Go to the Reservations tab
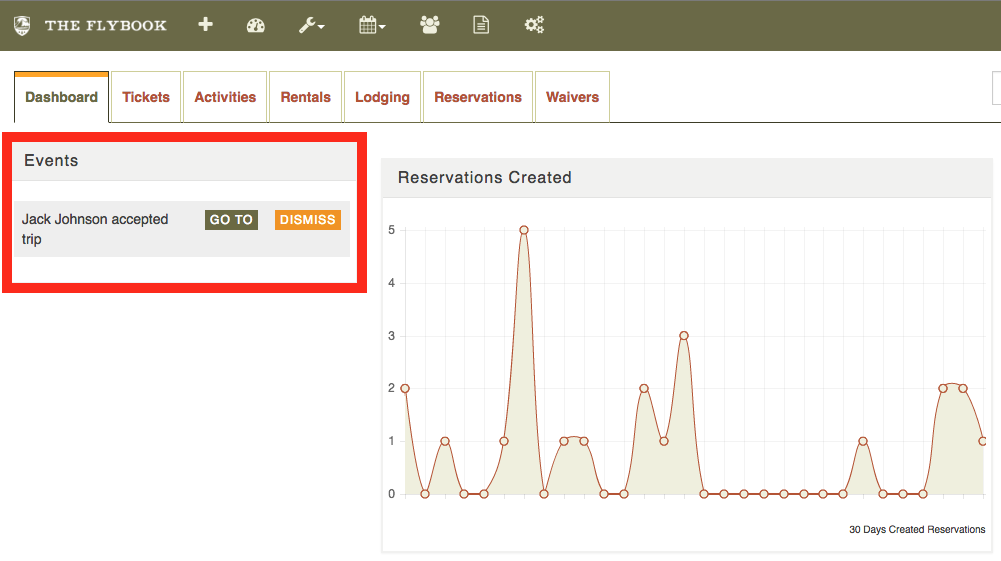Image resolution: width=1001 pixels, height=561 pixels. point(478,97)
